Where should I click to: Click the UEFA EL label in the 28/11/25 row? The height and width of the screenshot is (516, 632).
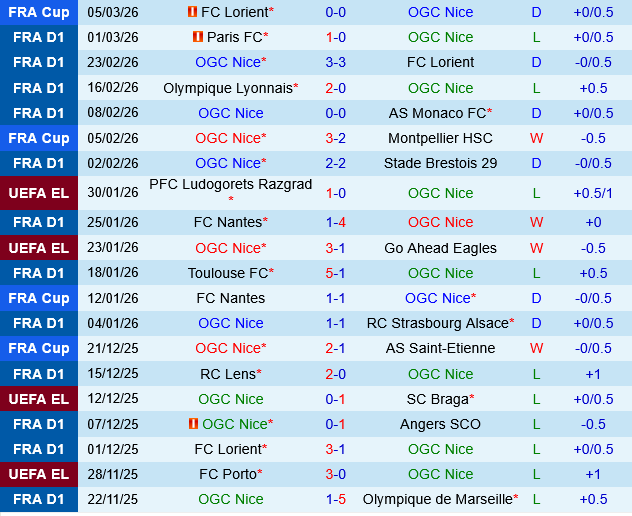tap(39, 474)
